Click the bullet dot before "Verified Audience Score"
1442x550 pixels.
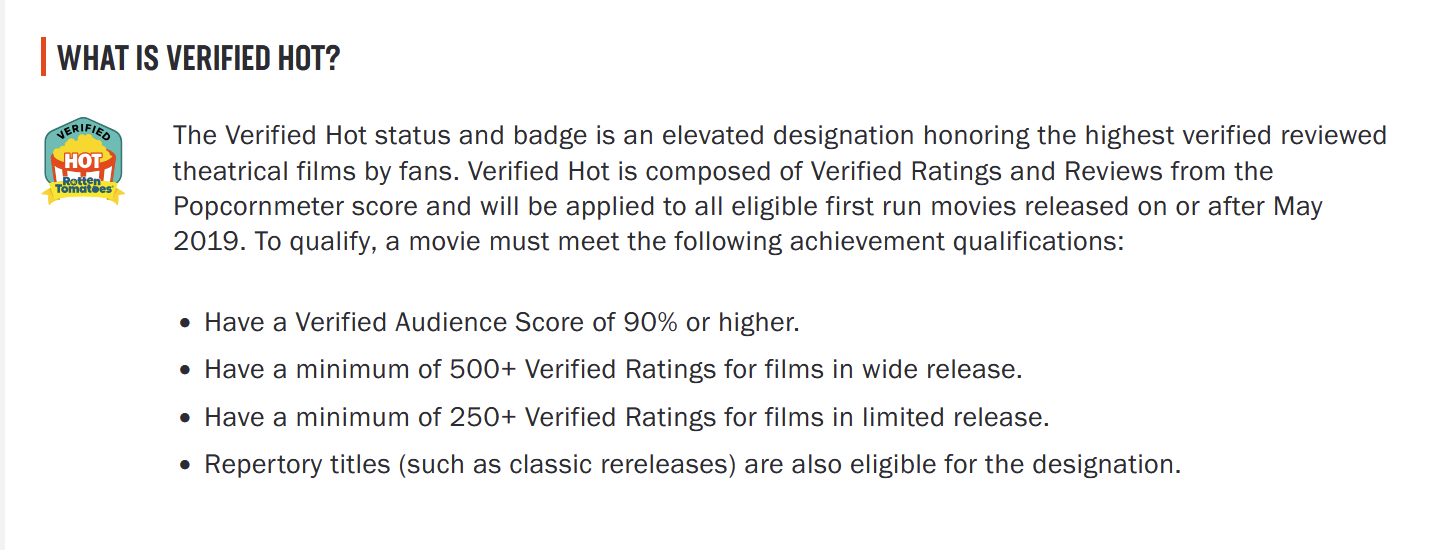pos(185,324)
